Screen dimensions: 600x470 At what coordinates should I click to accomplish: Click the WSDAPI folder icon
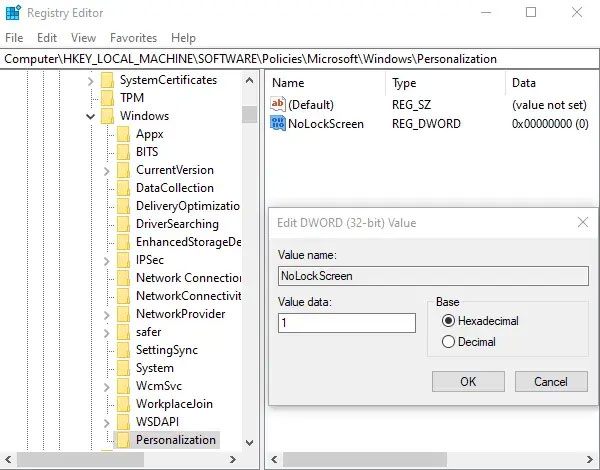(x=124, y=422)
